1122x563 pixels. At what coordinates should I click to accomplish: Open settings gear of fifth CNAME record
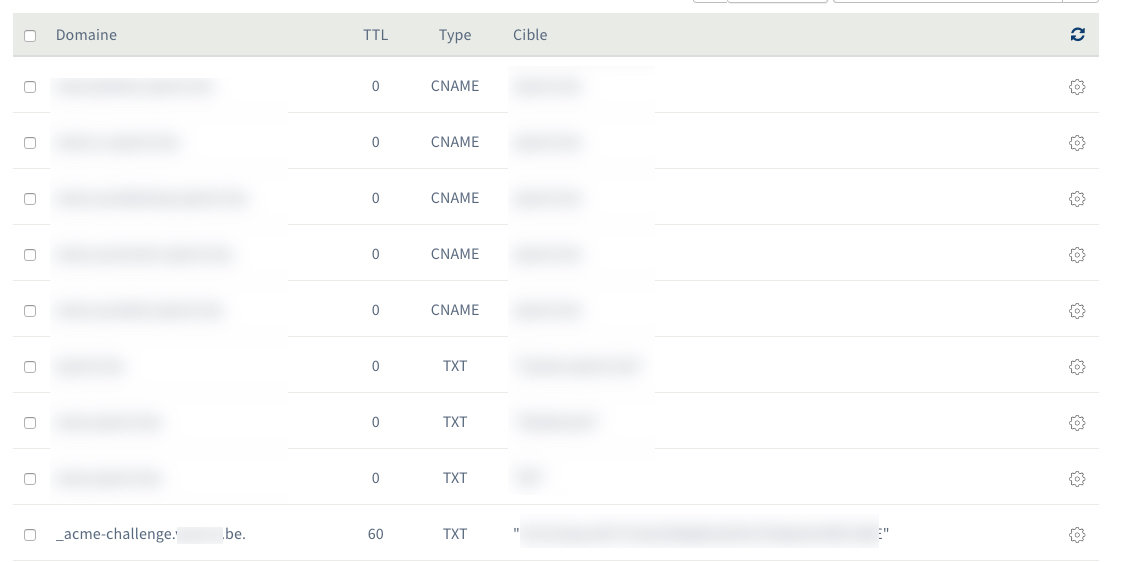[x=1077, y=311]
